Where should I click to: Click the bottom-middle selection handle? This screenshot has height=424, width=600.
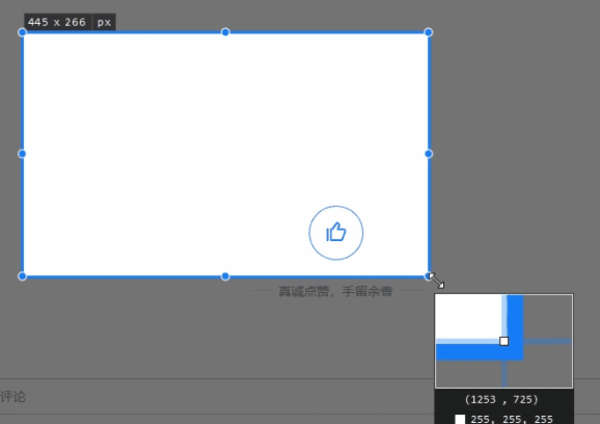225,276
